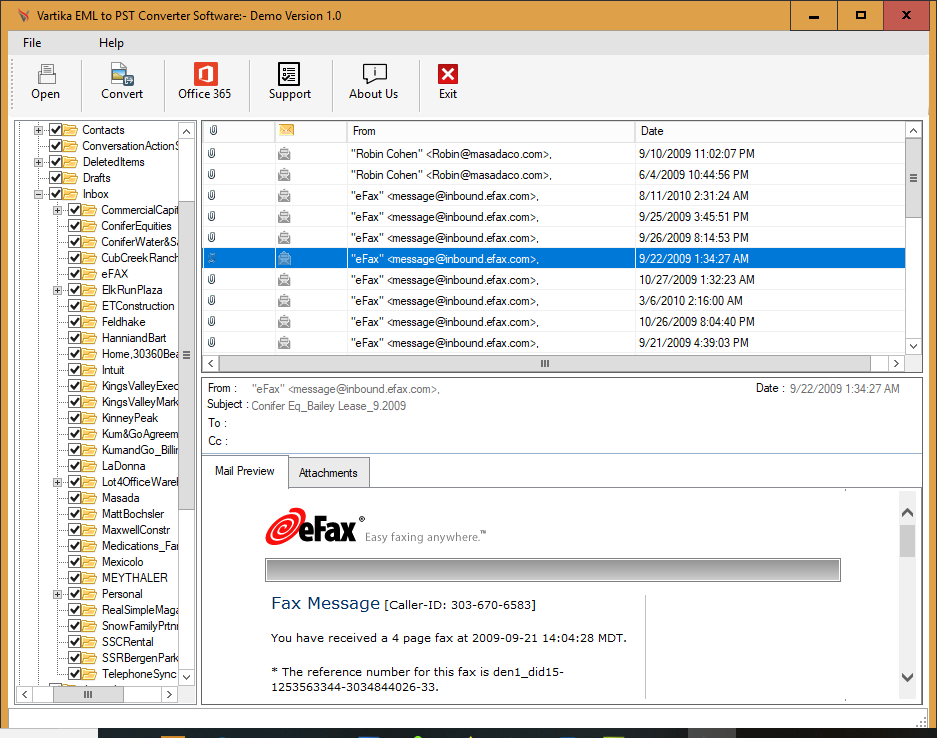Click paperclip of 9/26/2009 eFax row
937x738 pixels.
212,237
